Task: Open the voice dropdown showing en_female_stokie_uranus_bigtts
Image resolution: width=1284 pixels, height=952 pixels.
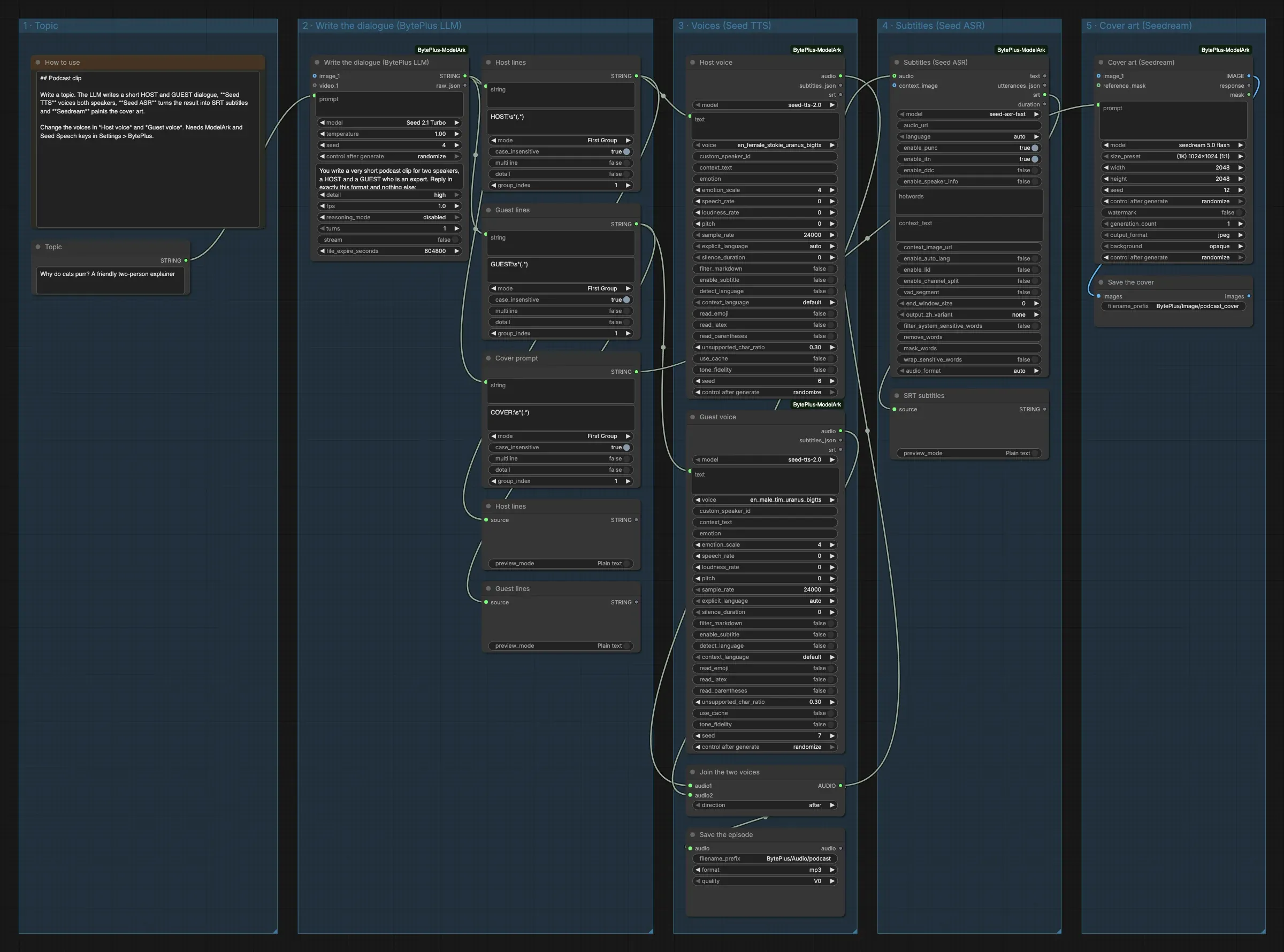Action: point(765,145)
